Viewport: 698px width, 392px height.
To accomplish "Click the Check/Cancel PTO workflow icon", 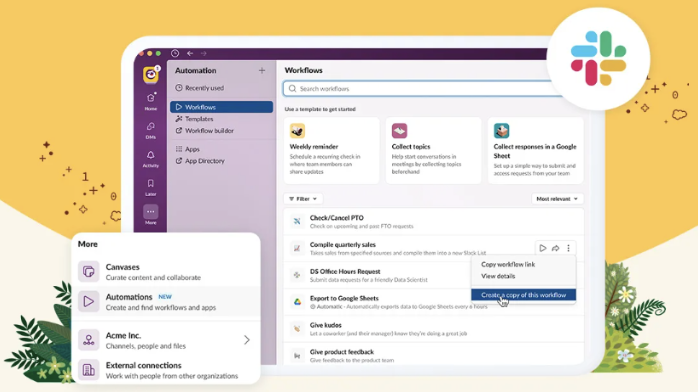I will point(297,222).
